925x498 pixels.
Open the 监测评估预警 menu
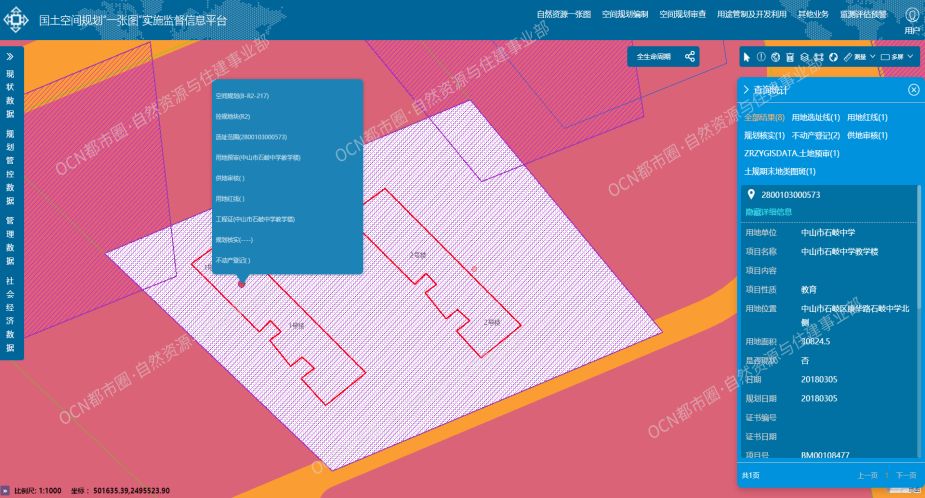(863, 14)
